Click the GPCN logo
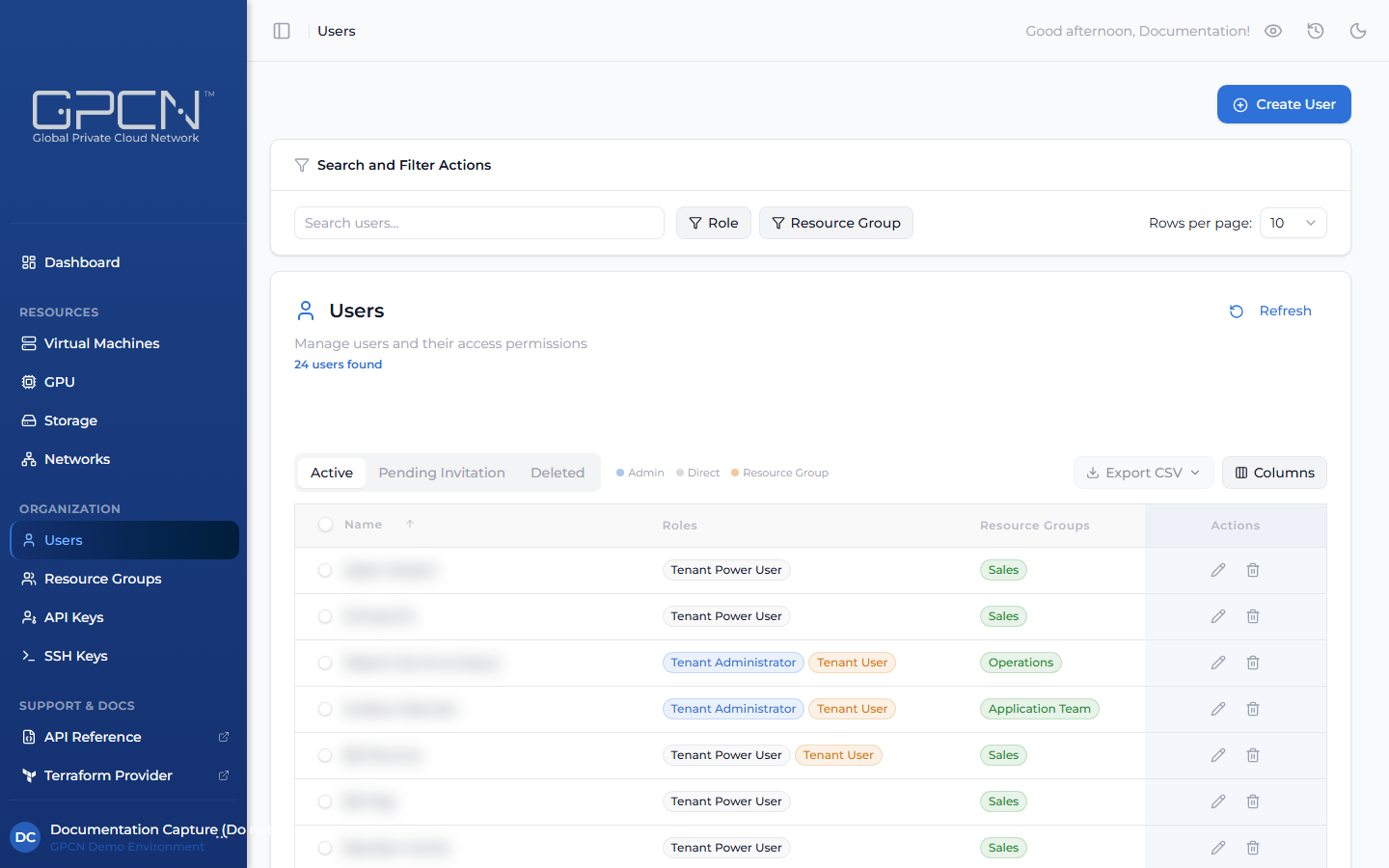This screenshot has height=868, width=1389. pyautogui.click(x=123, y=117)
